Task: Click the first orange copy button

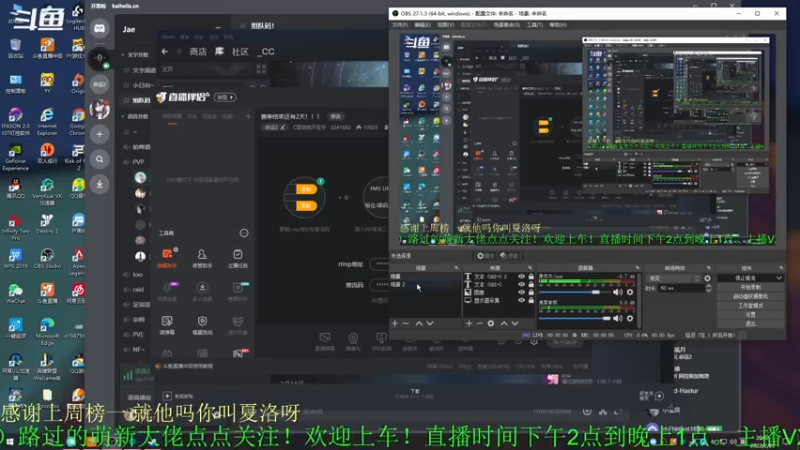Action: (306, 189)
